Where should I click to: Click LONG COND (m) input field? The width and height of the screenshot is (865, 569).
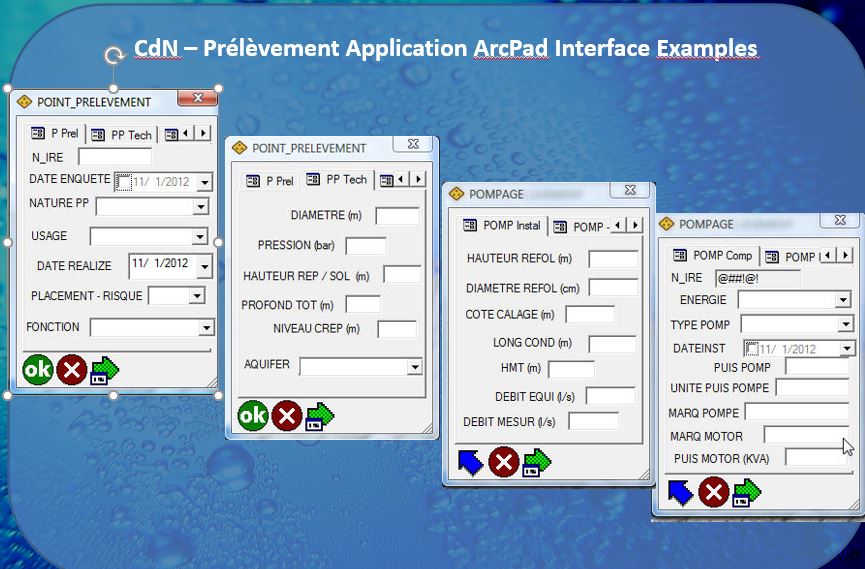point(612,344)
